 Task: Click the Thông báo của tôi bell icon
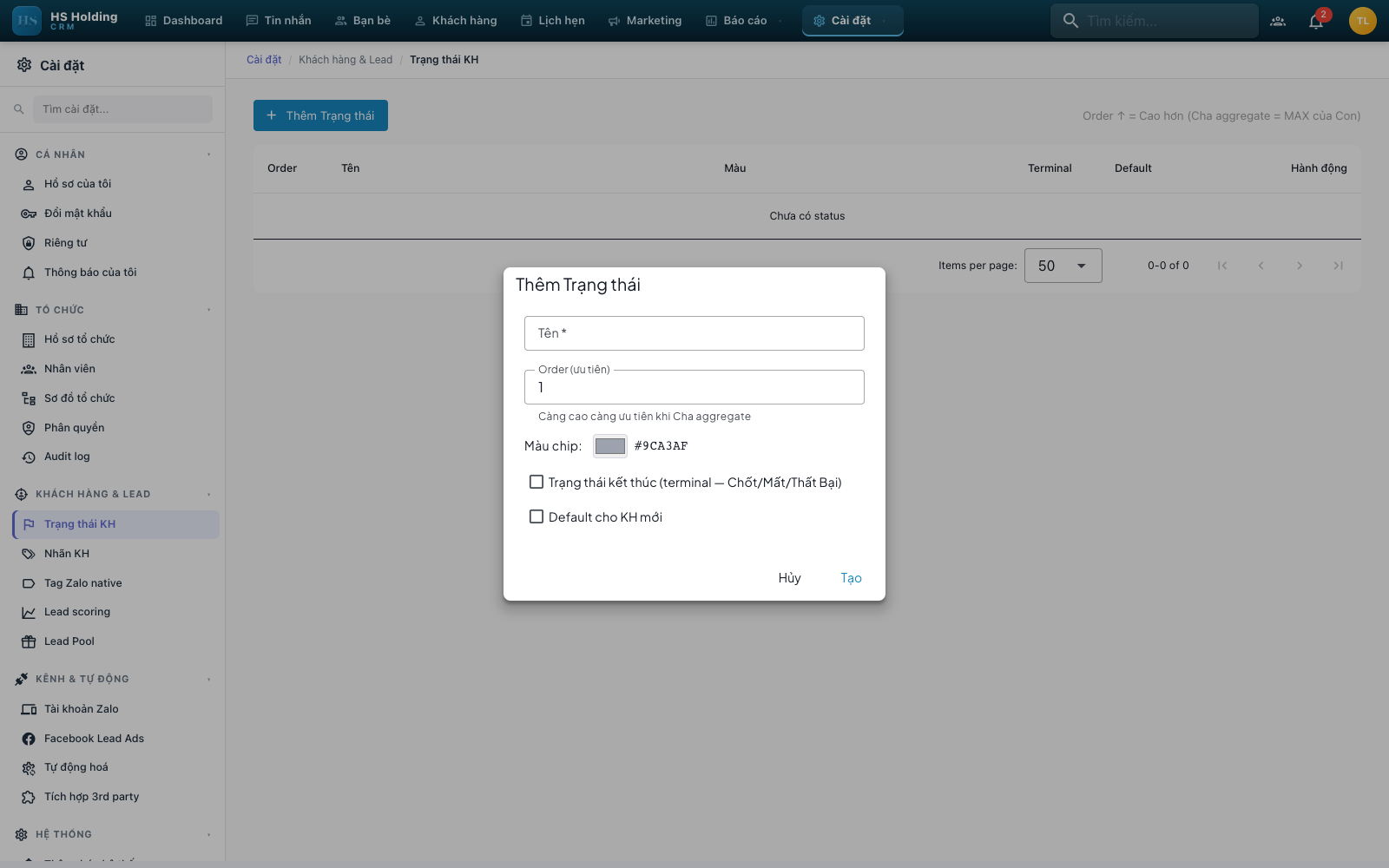(29, 273)
